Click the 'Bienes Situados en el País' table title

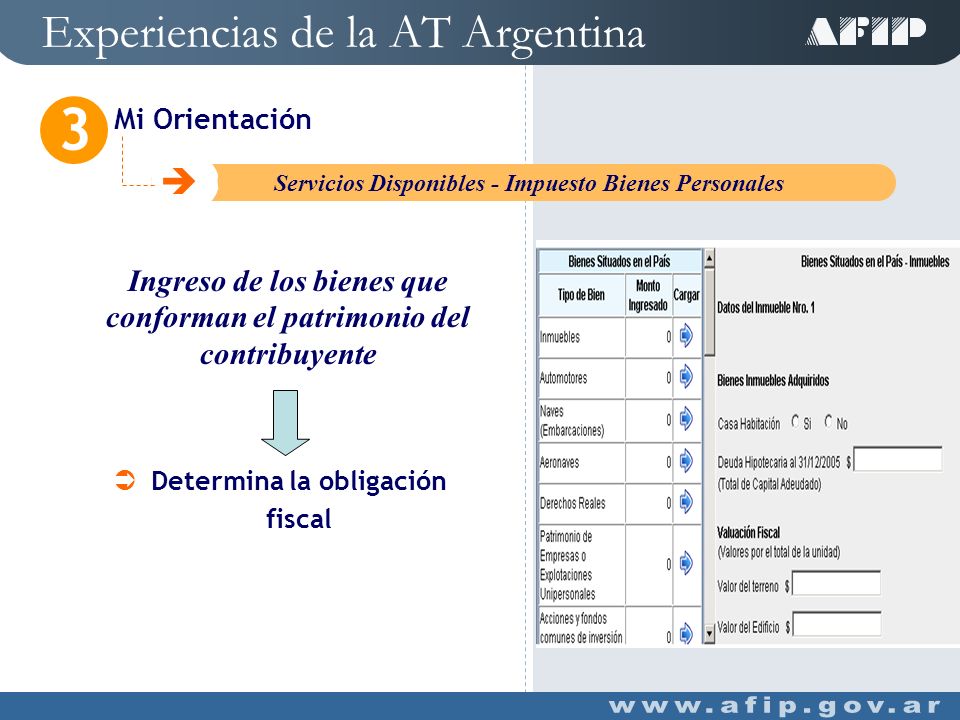[x=619, y=261]
